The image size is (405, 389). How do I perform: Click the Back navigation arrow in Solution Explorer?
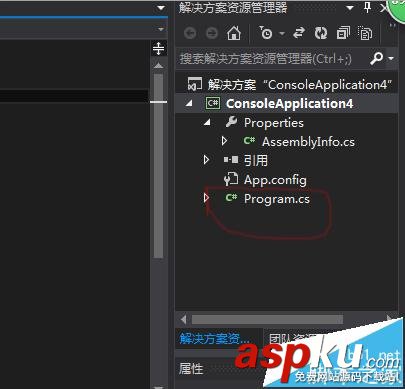(x=190, y=33)
